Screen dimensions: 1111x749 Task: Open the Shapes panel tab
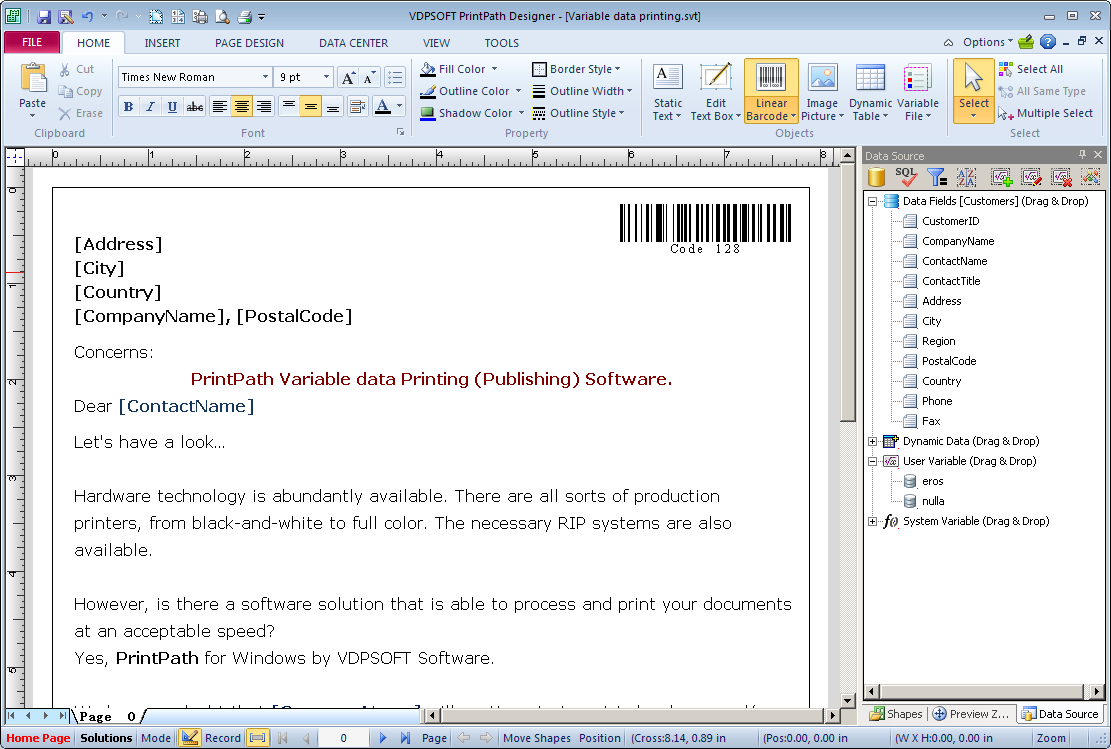(897, 714)
